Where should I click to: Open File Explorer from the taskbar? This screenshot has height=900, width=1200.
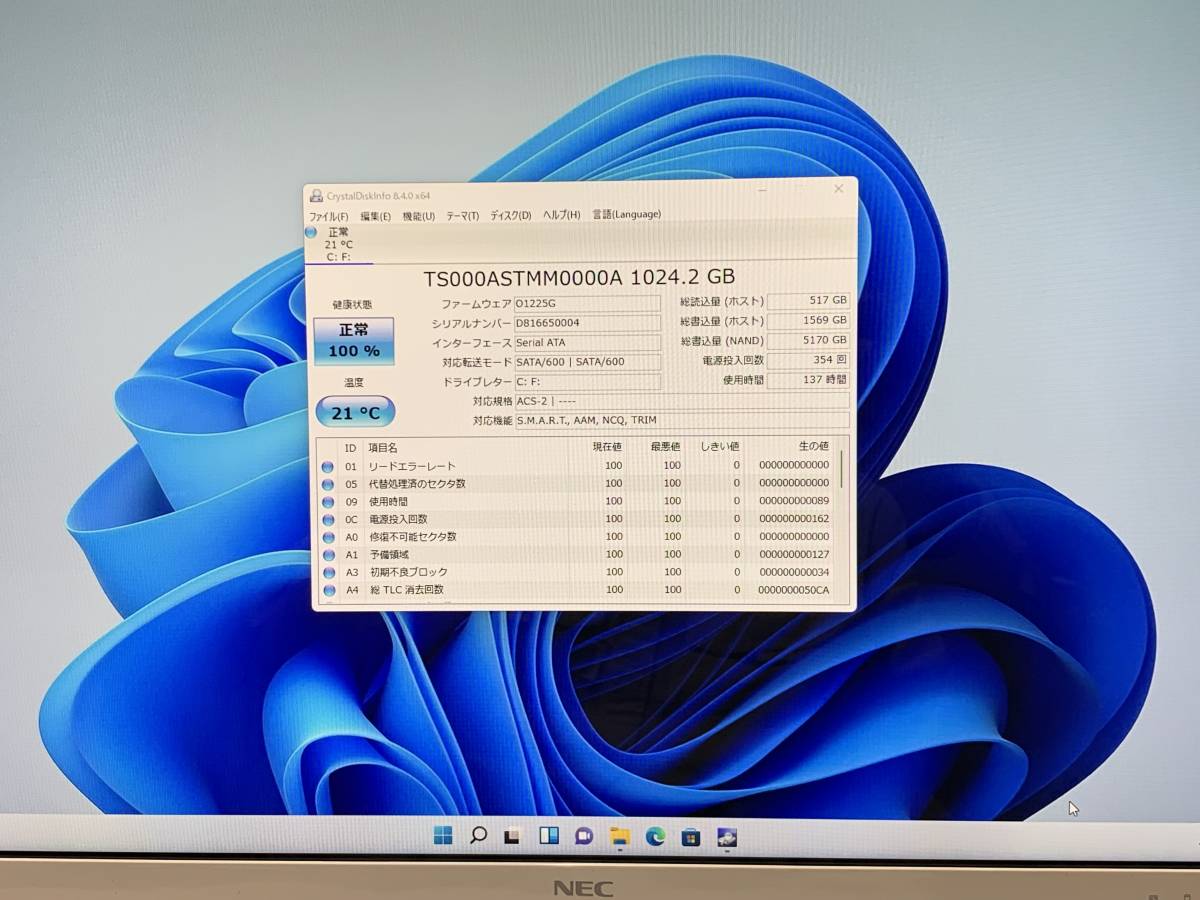(x=619, y=837)
